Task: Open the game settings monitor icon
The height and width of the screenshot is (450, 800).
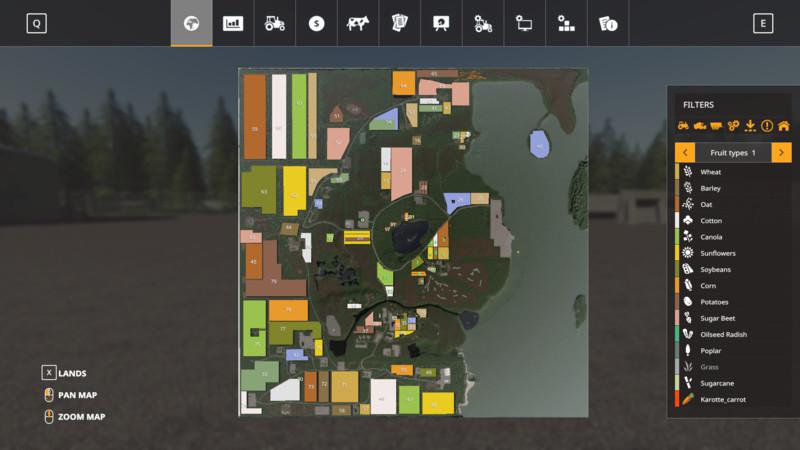Action: tap(524, 23)
